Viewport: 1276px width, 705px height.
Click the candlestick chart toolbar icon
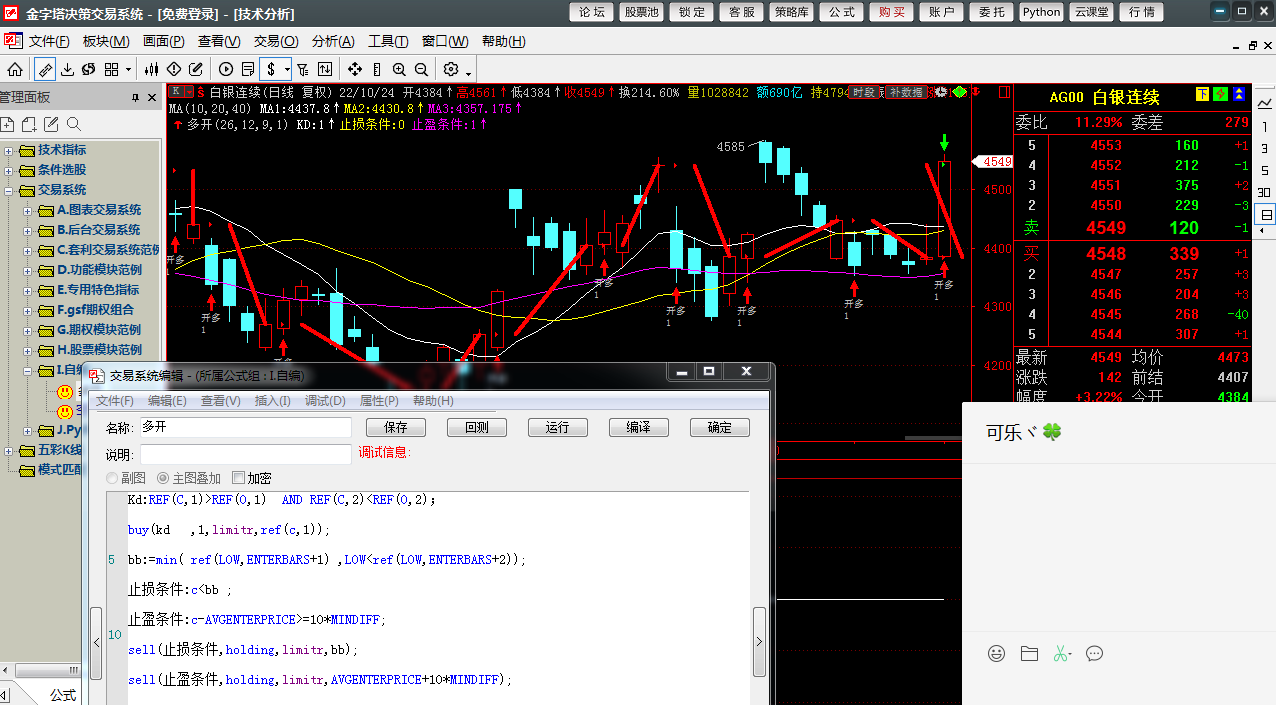click(x=152, y=69)
